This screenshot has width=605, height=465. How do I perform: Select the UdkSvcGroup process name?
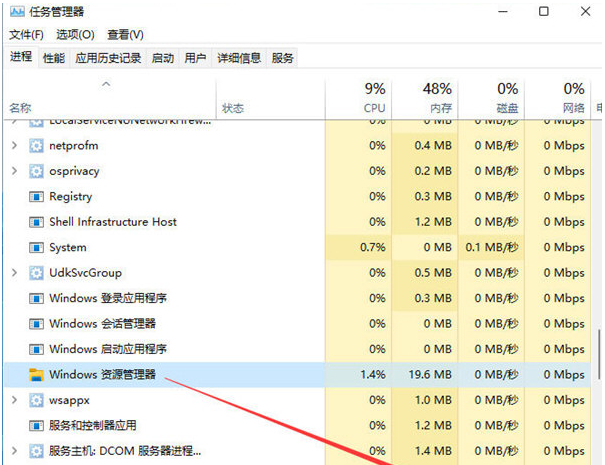pos(85,273)
